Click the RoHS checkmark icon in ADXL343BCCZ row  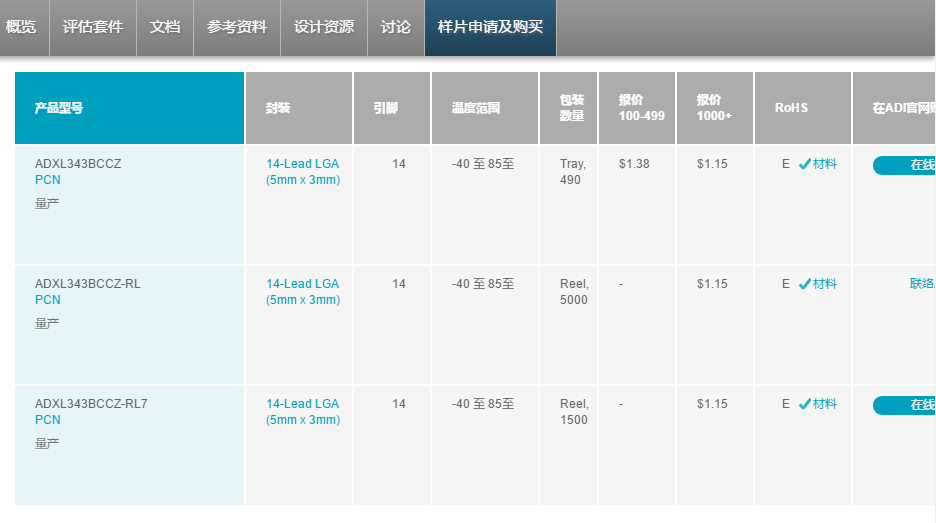[805, 164]
